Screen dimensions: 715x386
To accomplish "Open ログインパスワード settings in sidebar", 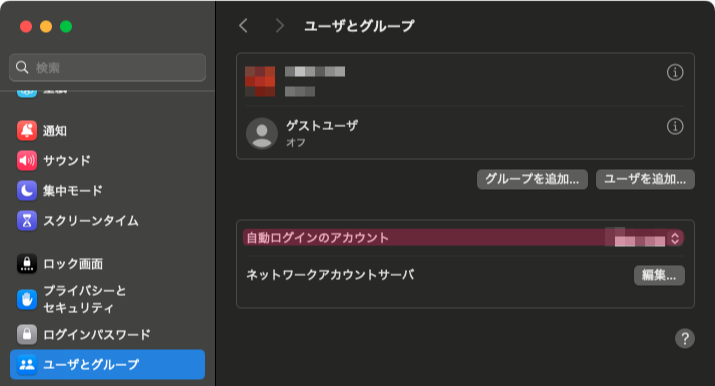I will [x=107, y=335].
